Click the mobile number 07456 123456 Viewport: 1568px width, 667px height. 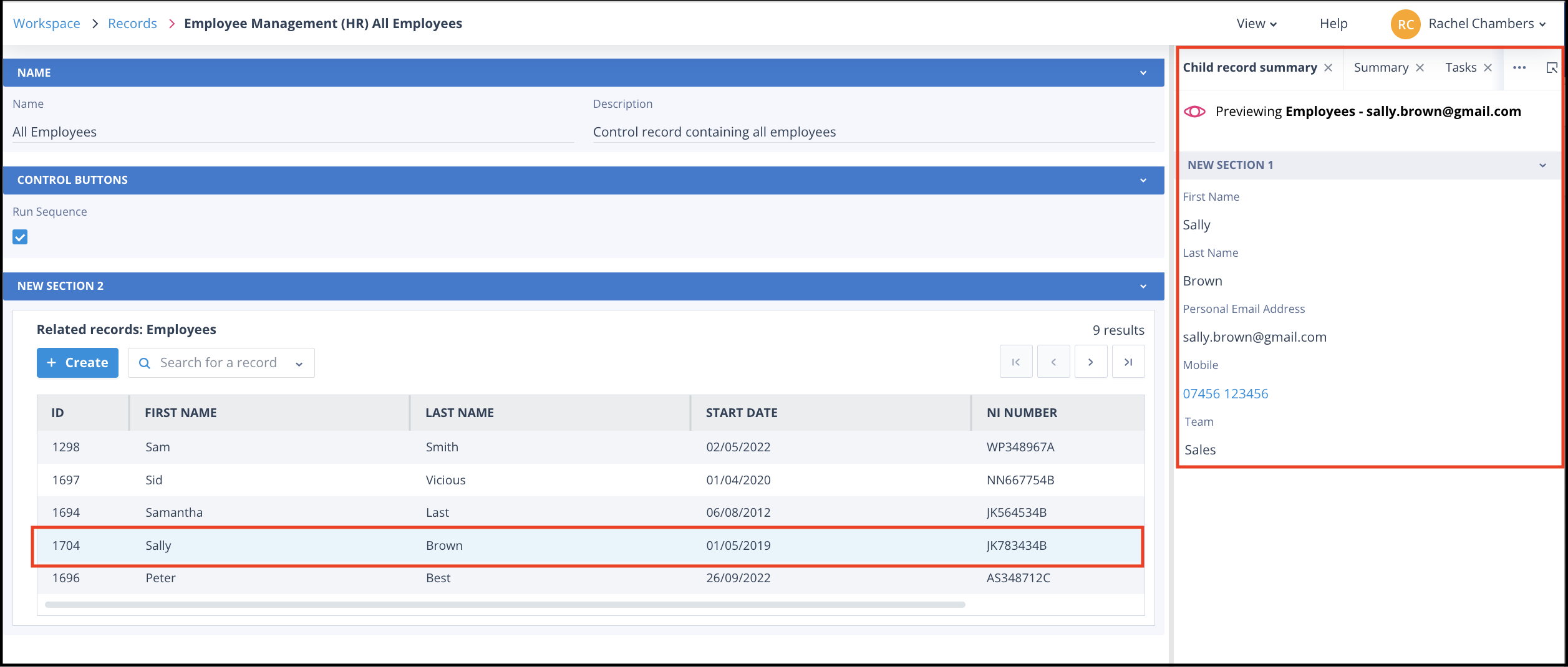[x=1226, y=394]
